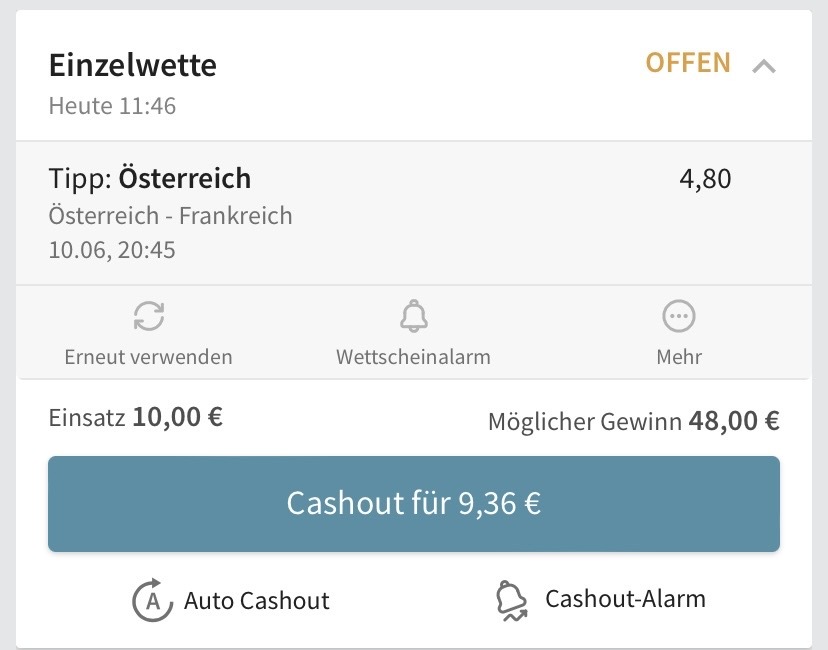Screen dimensions: 828x650
Task: Select the Auto Cashout label
Action: (x=257, y=600)
